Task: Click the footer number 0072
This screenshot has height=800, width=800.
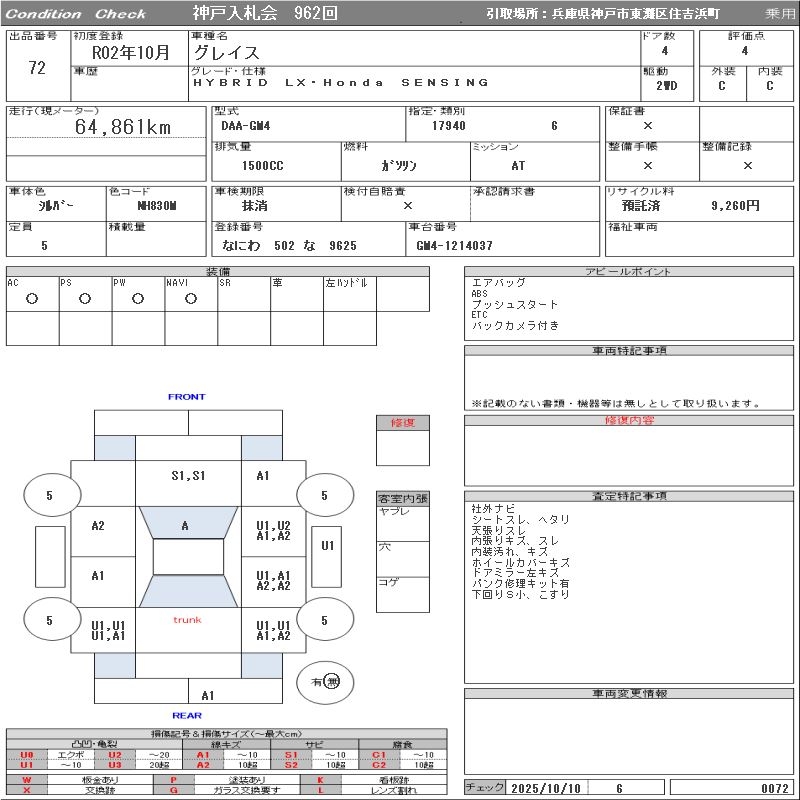Action: (774, 788)
